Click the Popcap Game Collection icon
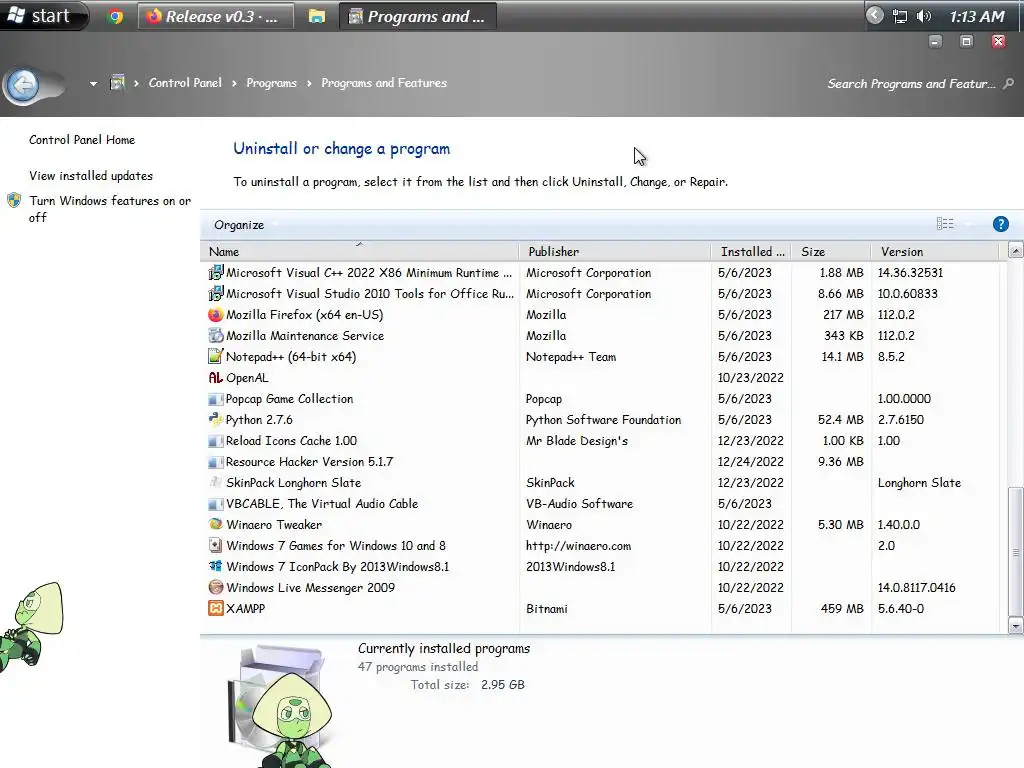Screen dimensions: 1024x768 tap(216, 398)
